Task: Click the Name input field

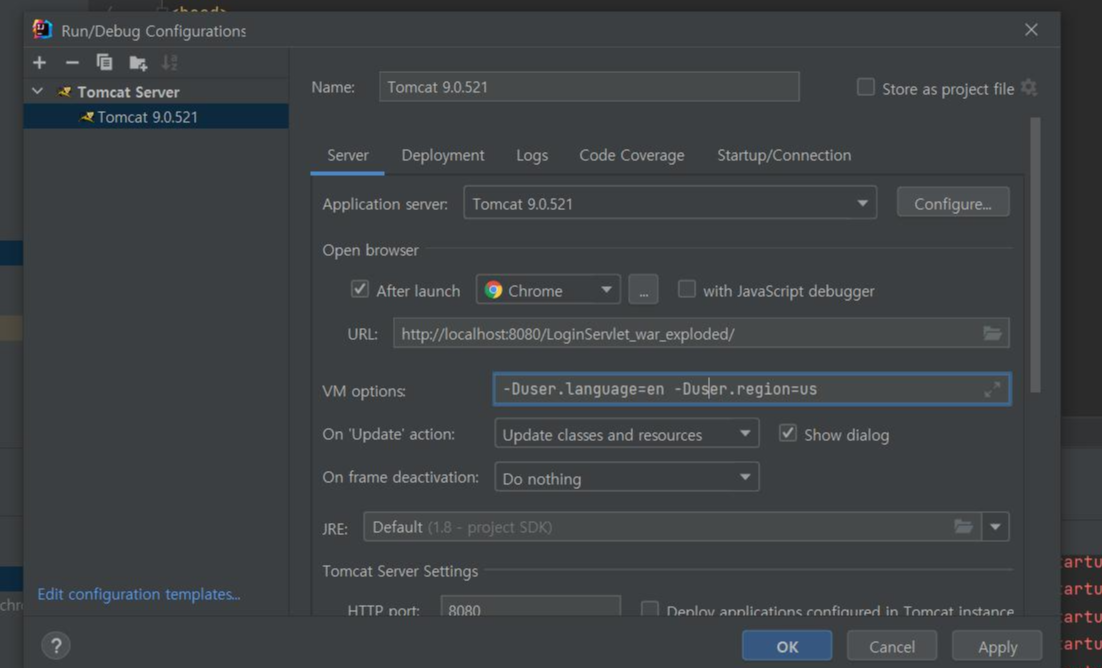Action: click(589, 86)
